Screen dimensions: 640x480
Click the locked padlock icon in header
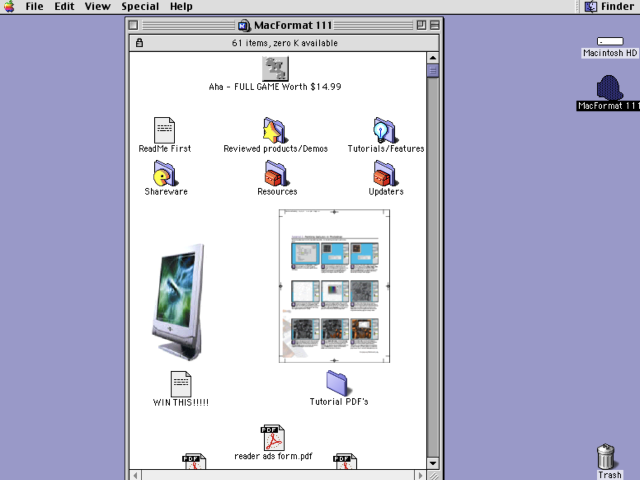coord(139,42)
